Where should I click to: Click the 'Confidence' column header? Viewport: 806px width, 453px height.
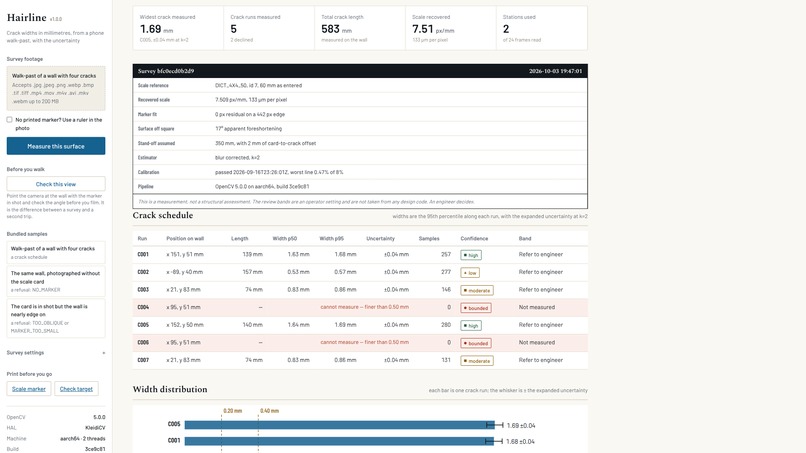point(474,239)
